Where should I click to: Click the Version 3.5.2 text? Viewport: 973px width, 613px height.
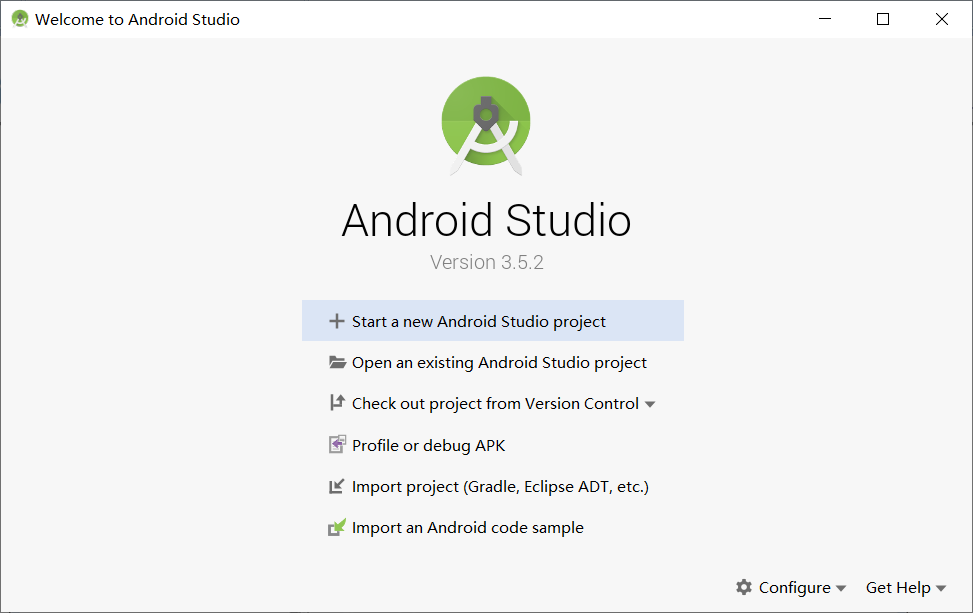click(486, 262)
